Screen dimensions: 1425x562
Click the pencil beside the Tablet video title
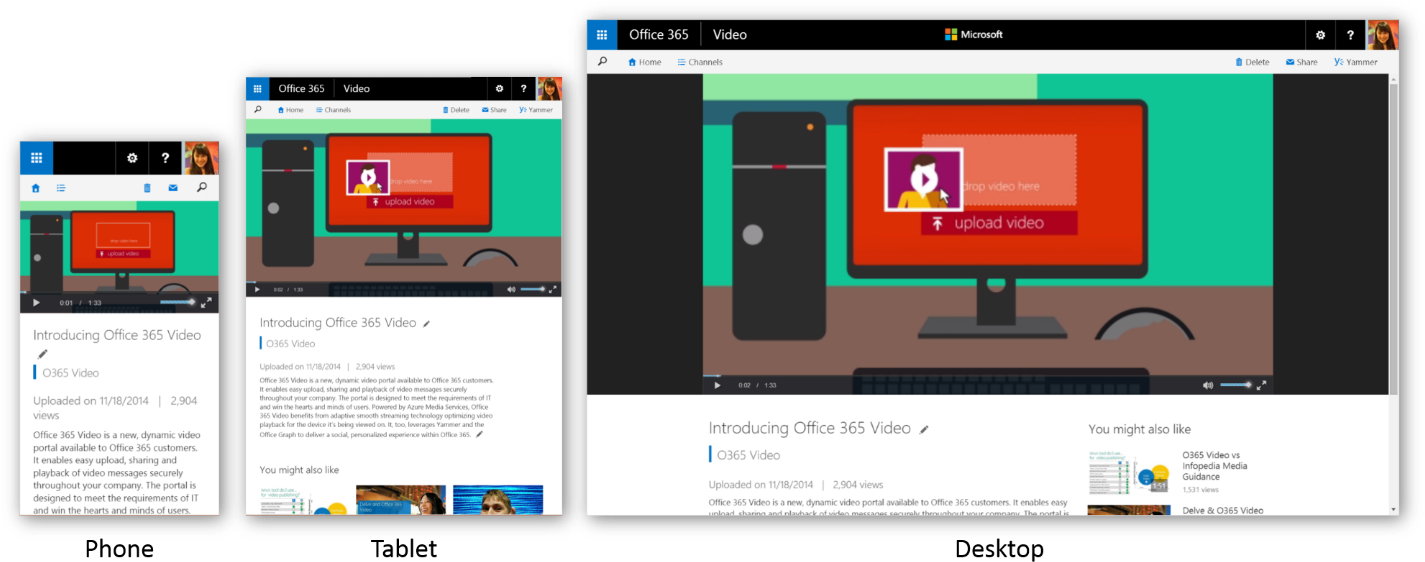click(x=427, y=324)
